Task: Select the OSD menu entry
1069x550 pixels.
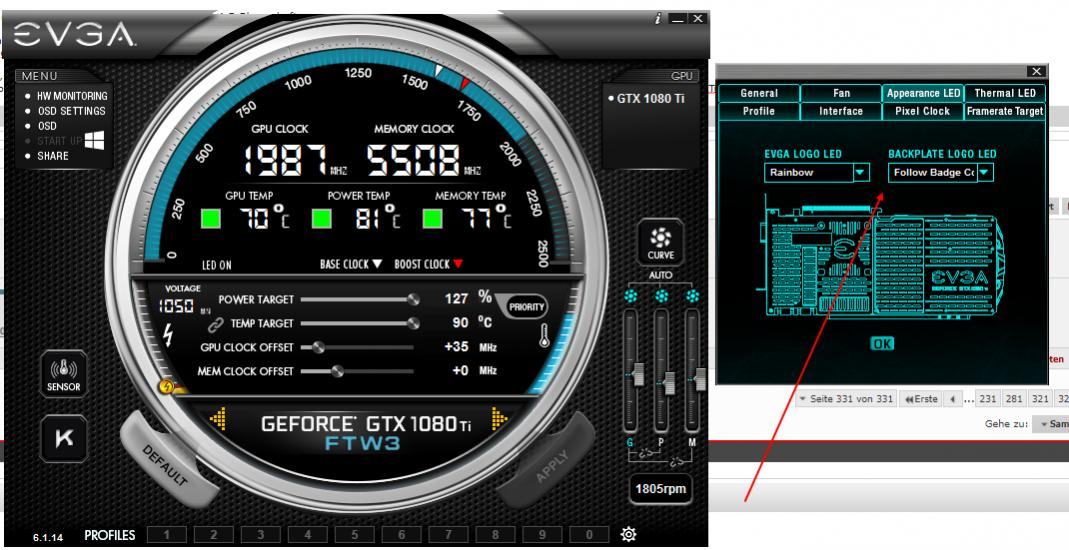Action: (x=46, y=126)
